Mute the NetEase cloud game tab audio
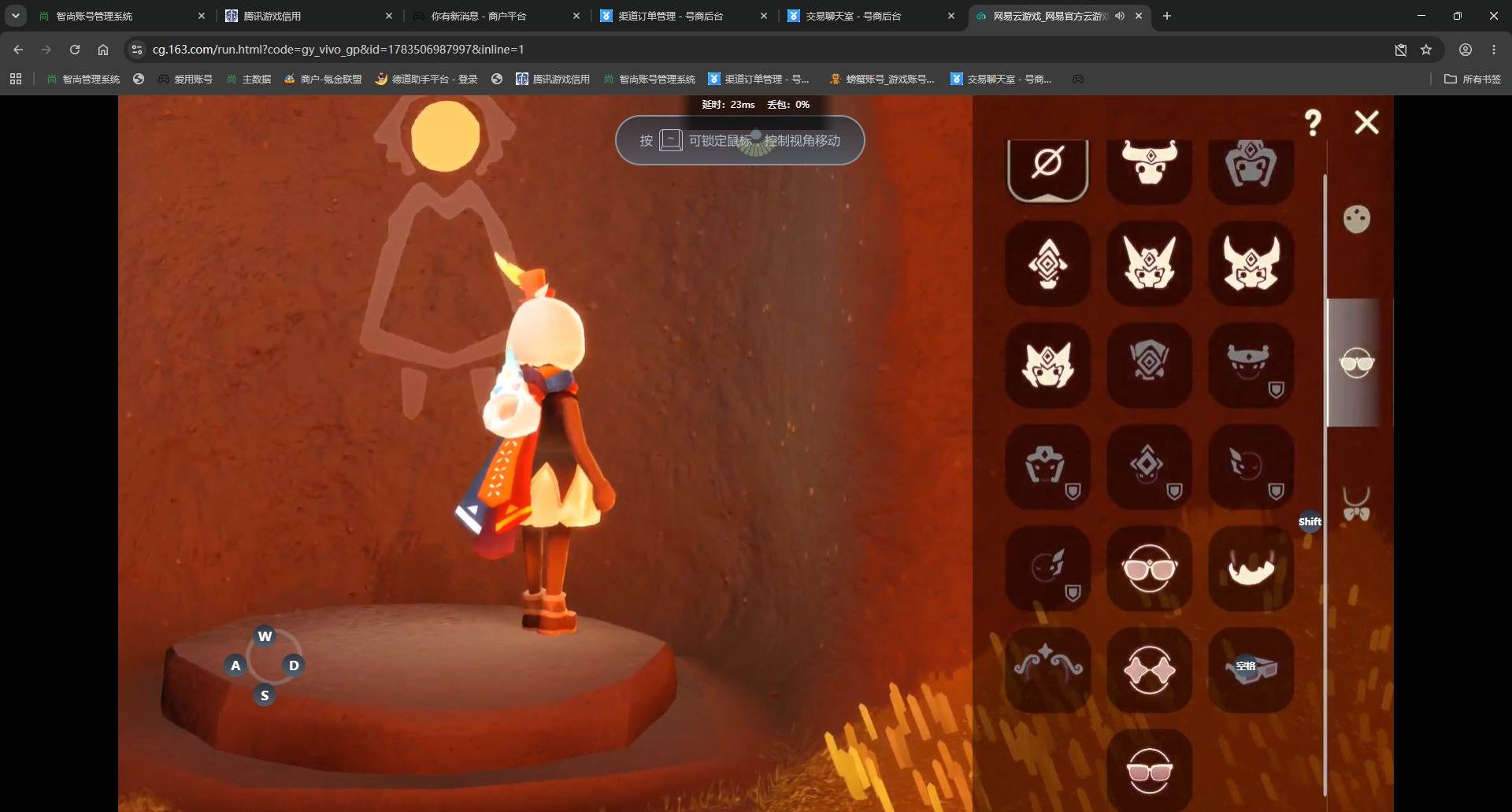This screenshot has height=812, width=1512. click(x=1120, y=16)
